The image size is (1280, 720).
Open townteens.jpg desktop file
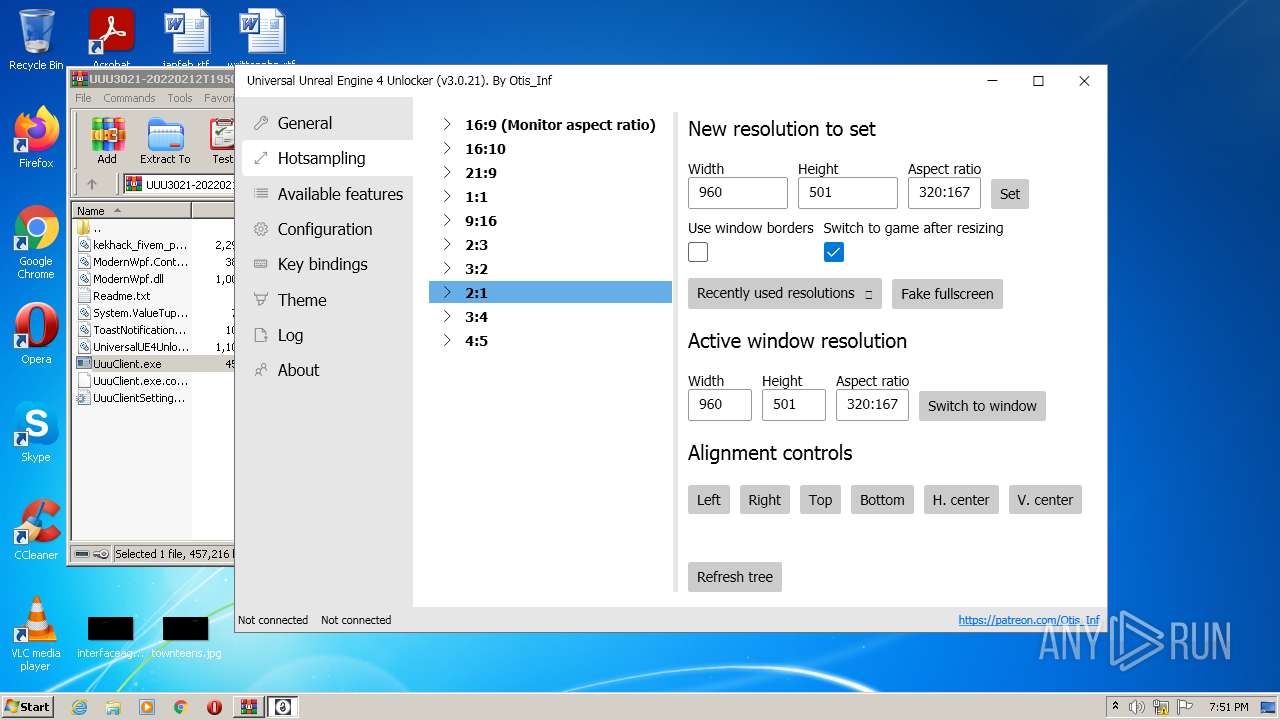[x=186, y=637]
